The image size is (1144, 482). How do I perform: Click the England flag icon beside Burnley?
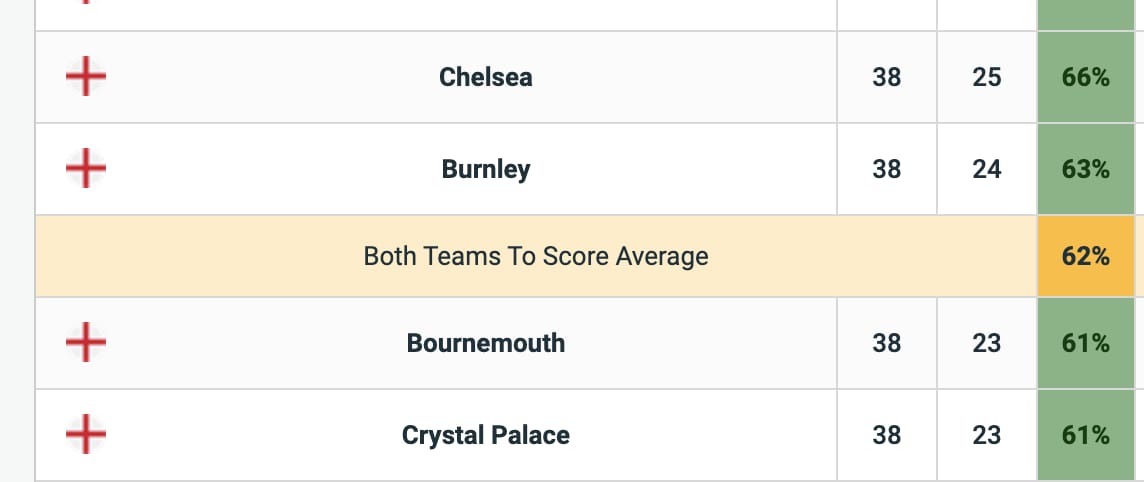(x=86, y=168)
